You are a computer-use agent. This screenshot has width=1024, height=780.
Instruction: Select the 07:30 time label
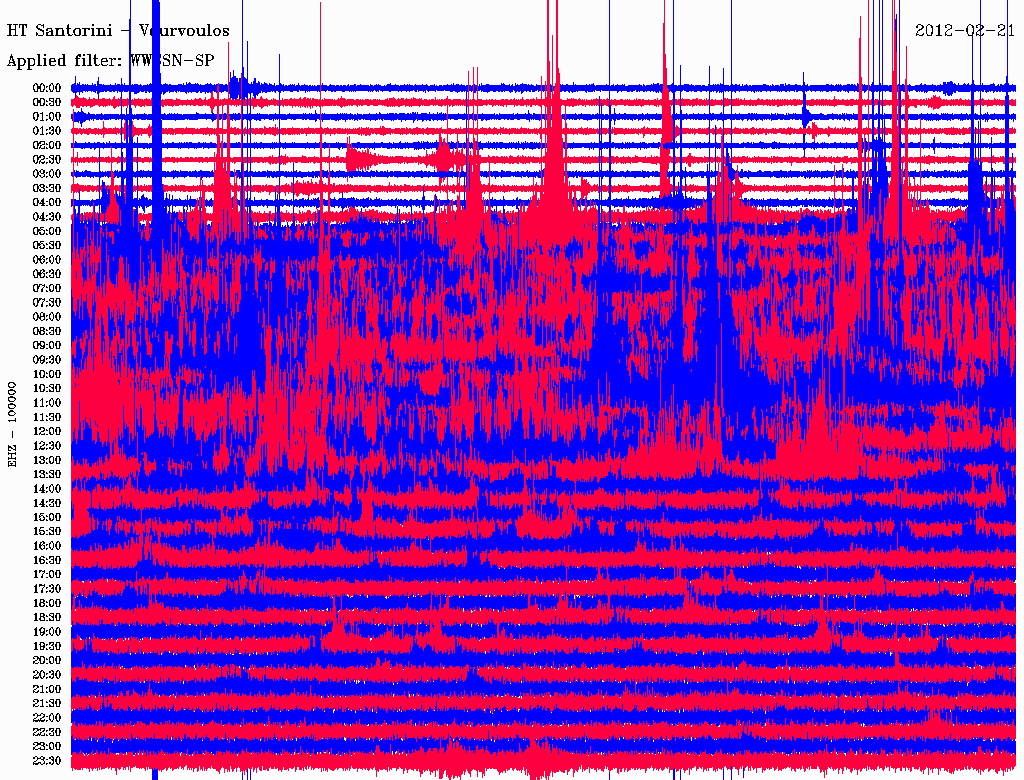point(47,302)
